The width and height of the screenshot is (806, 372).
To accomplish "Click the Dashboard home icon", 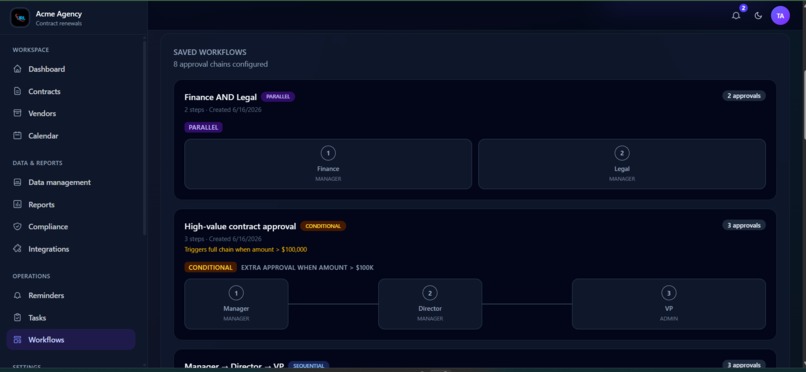I will click(x=17, y=69).
